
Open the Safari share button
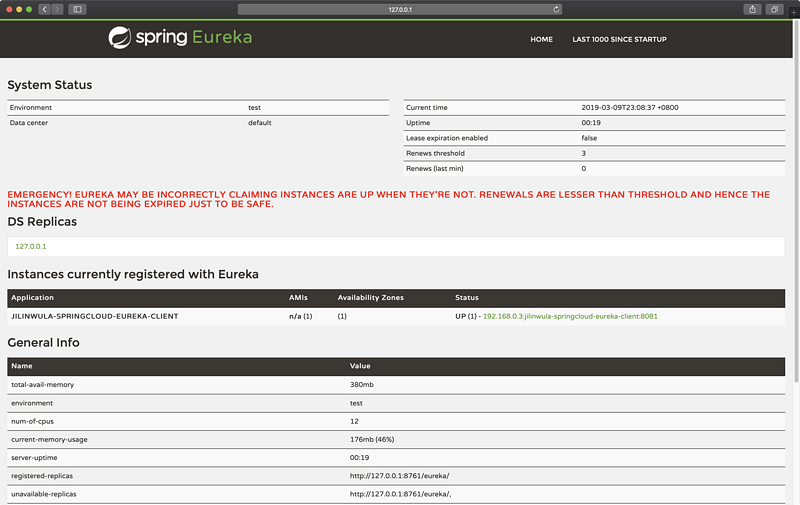point(752,9)
